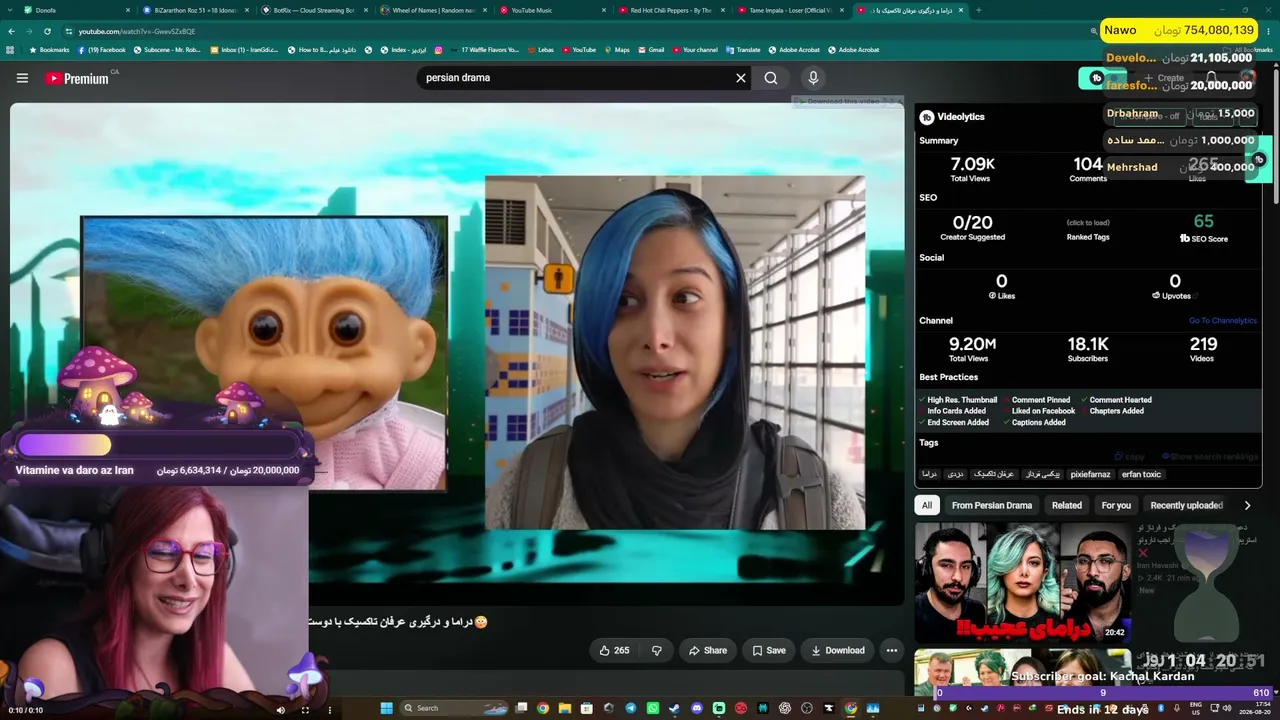Switch to the YouTube Music tab
Screen dimensions: 1280x720
[x=550, y=10]
